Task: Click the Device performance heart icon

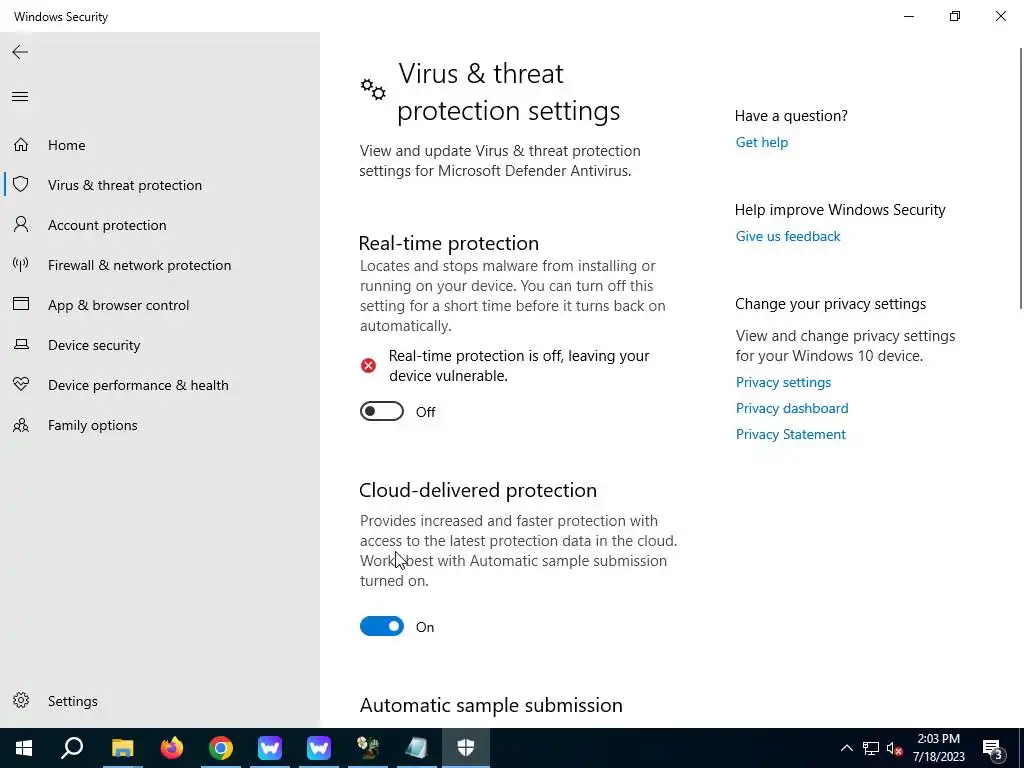Action: click(x=21, y=385)
